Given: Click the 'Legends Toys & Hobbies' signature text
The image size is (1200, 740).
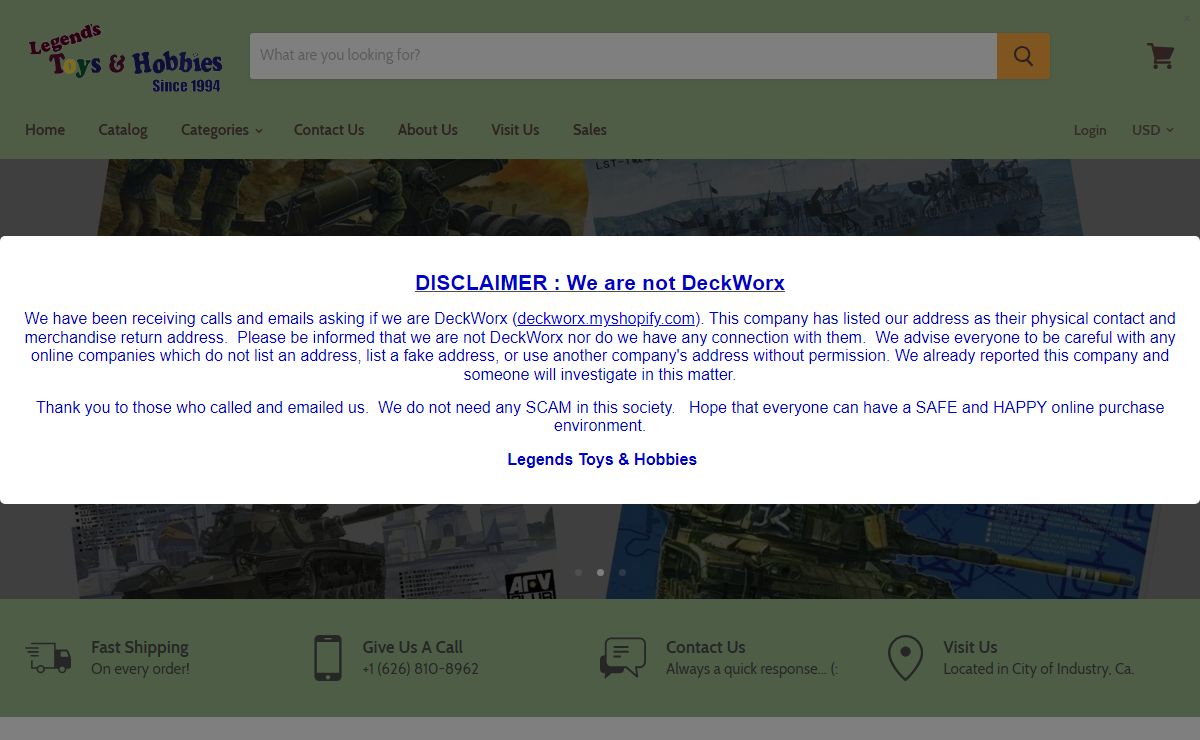Looking at the screenshot, I should point(602,460).
